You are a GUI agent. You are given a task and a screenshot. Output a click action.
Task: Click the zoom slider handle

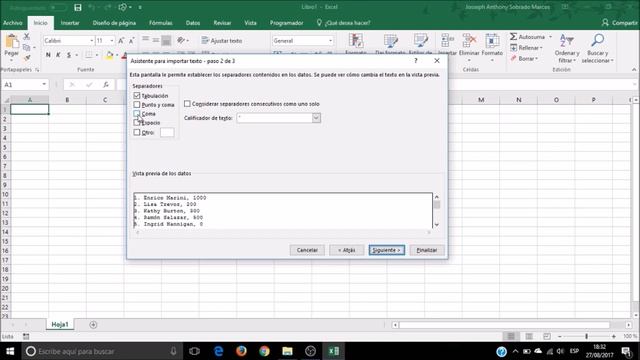(x=586, y=336)
